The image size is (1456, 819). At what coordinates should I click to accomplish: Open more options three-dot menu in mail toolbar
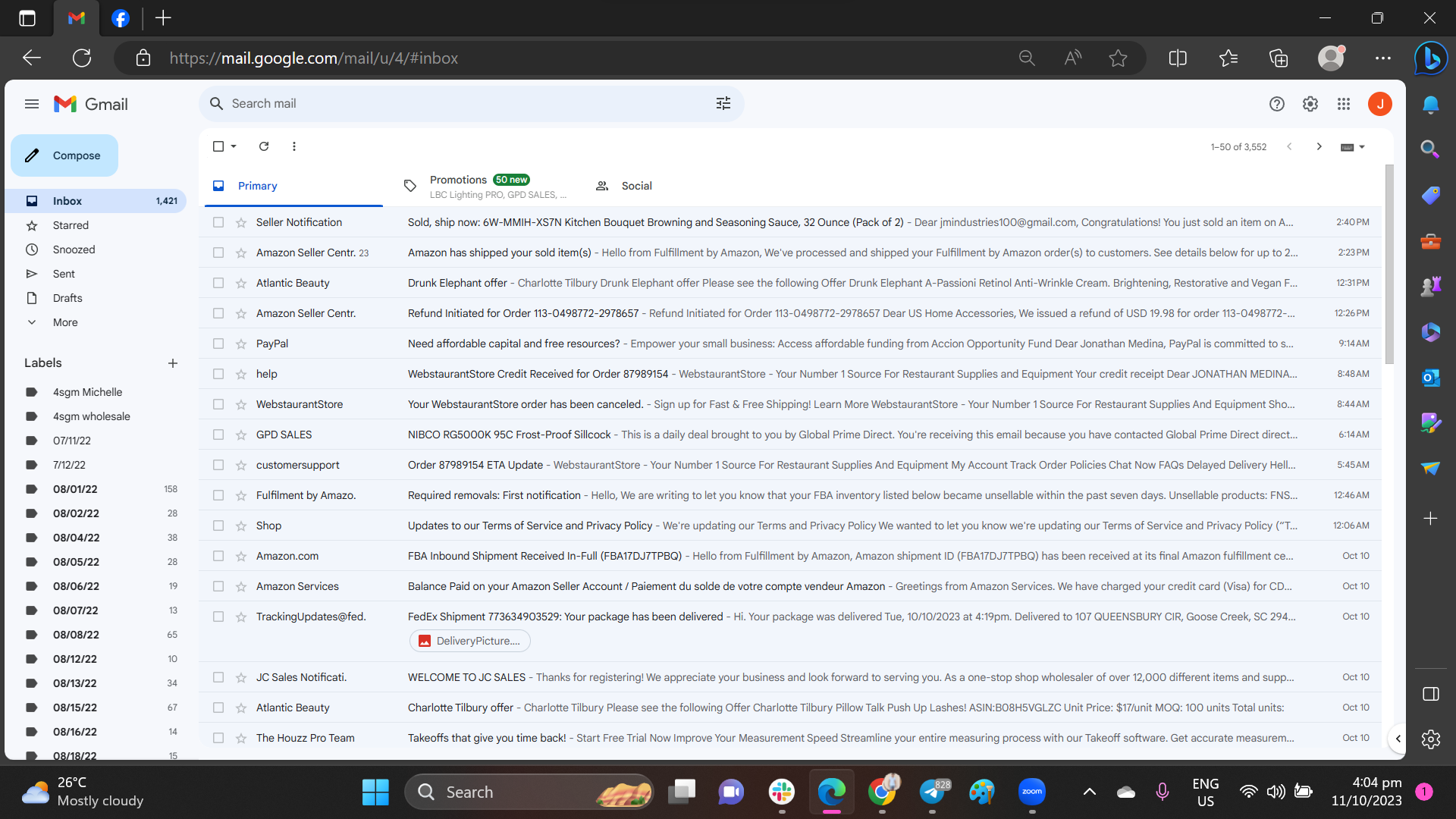click(x=294, y=146)
